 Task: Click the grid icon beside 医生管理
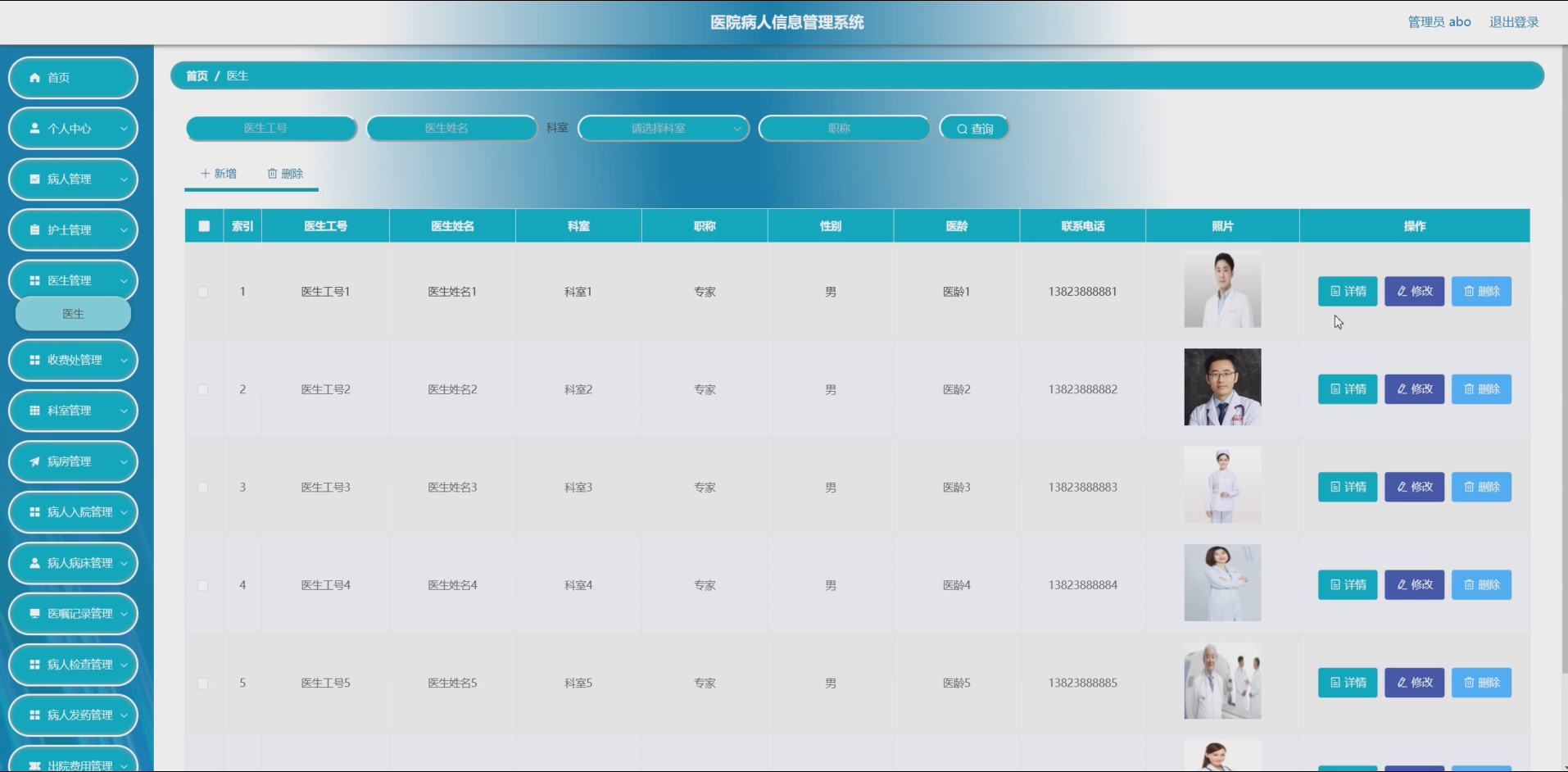(x=34, y=281)
